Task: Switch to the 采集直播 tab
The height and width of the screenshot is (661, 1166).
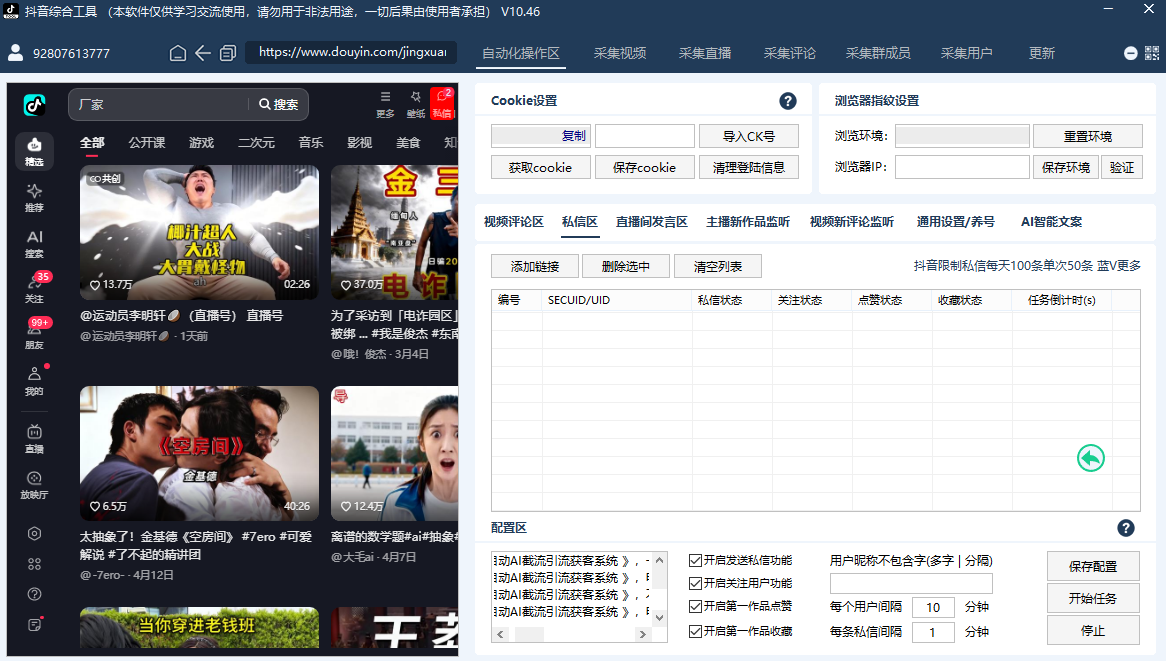Action: 704,54
